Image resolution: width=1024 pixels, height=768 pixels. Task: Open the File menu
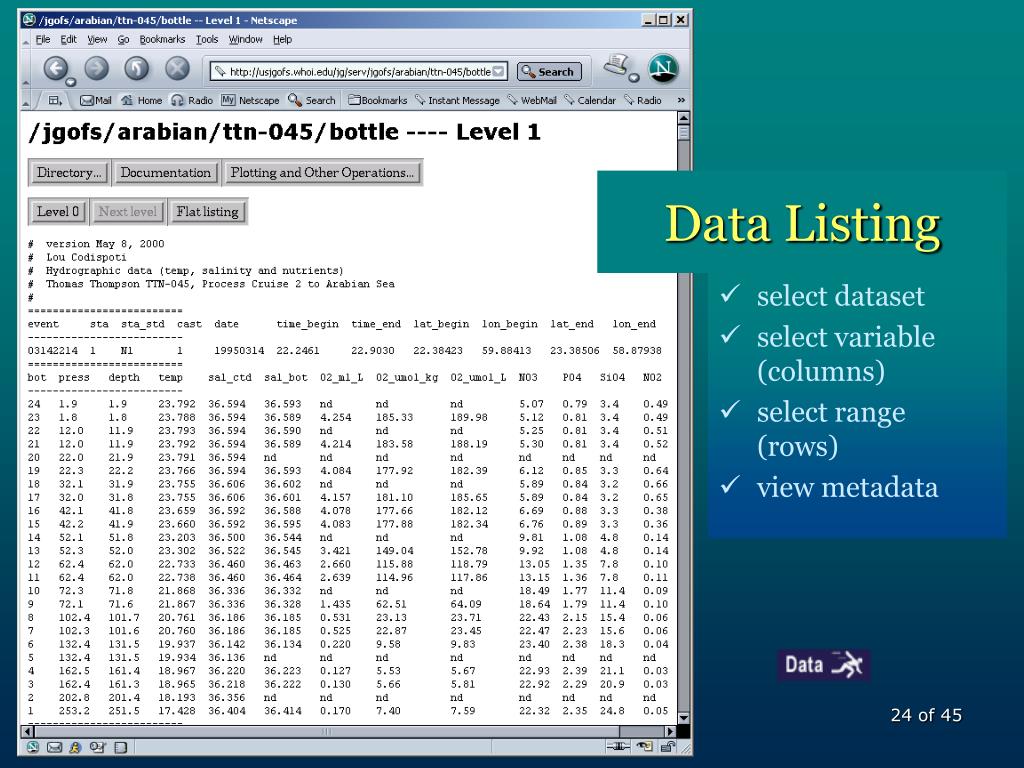(x=42, y=39)
